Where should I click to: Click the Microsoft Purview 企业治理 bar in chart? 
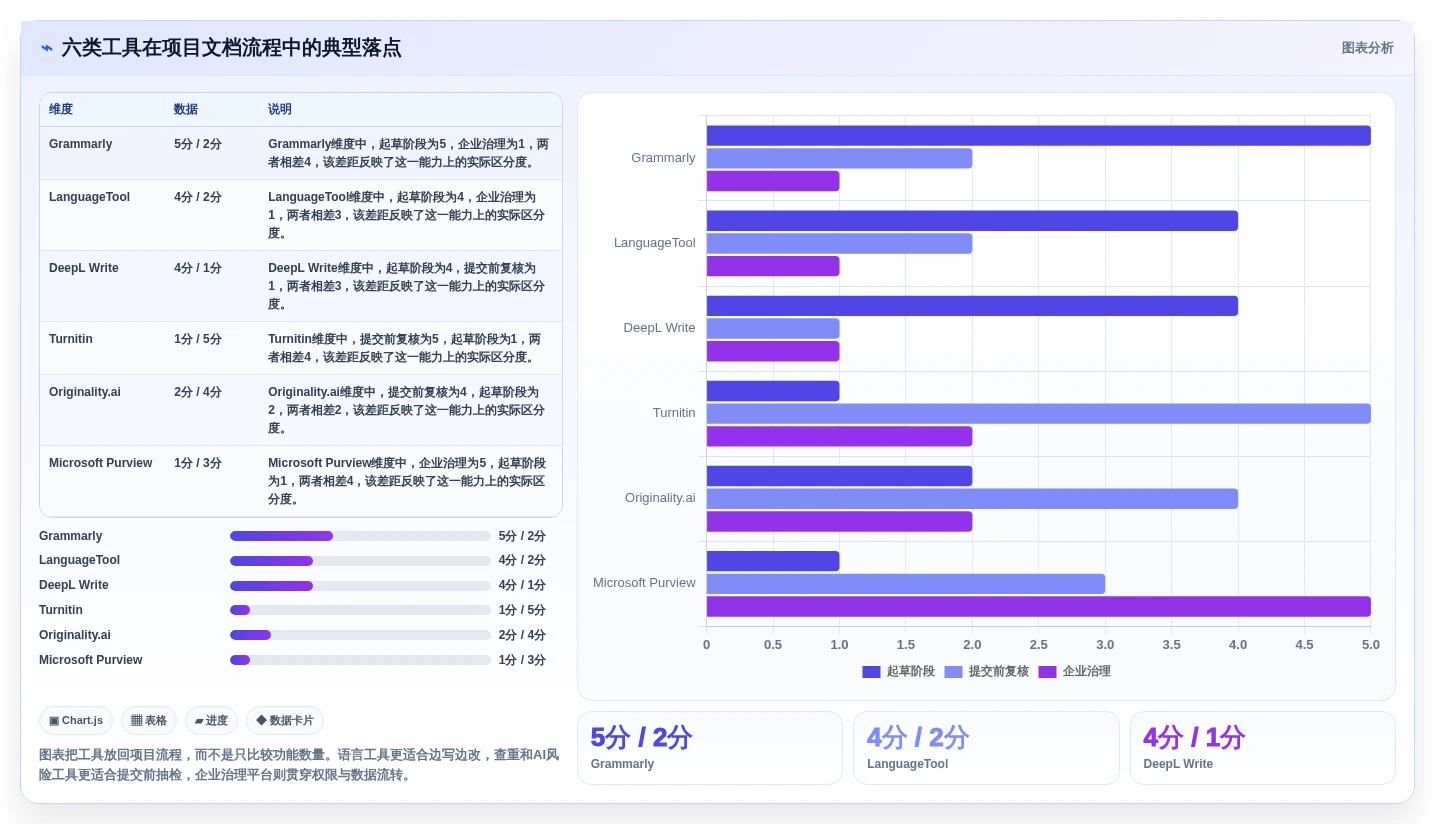[x=1038, y=607]
